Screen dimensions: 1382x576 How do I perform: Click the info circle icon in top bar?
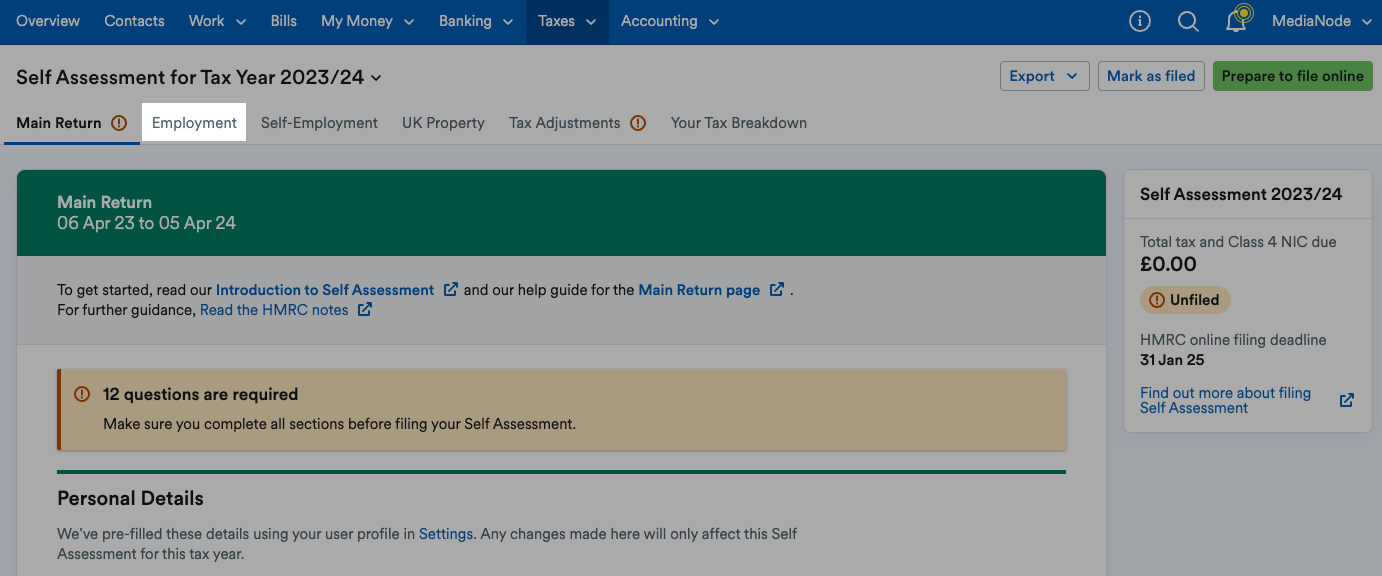click(x=1139, y=21)
